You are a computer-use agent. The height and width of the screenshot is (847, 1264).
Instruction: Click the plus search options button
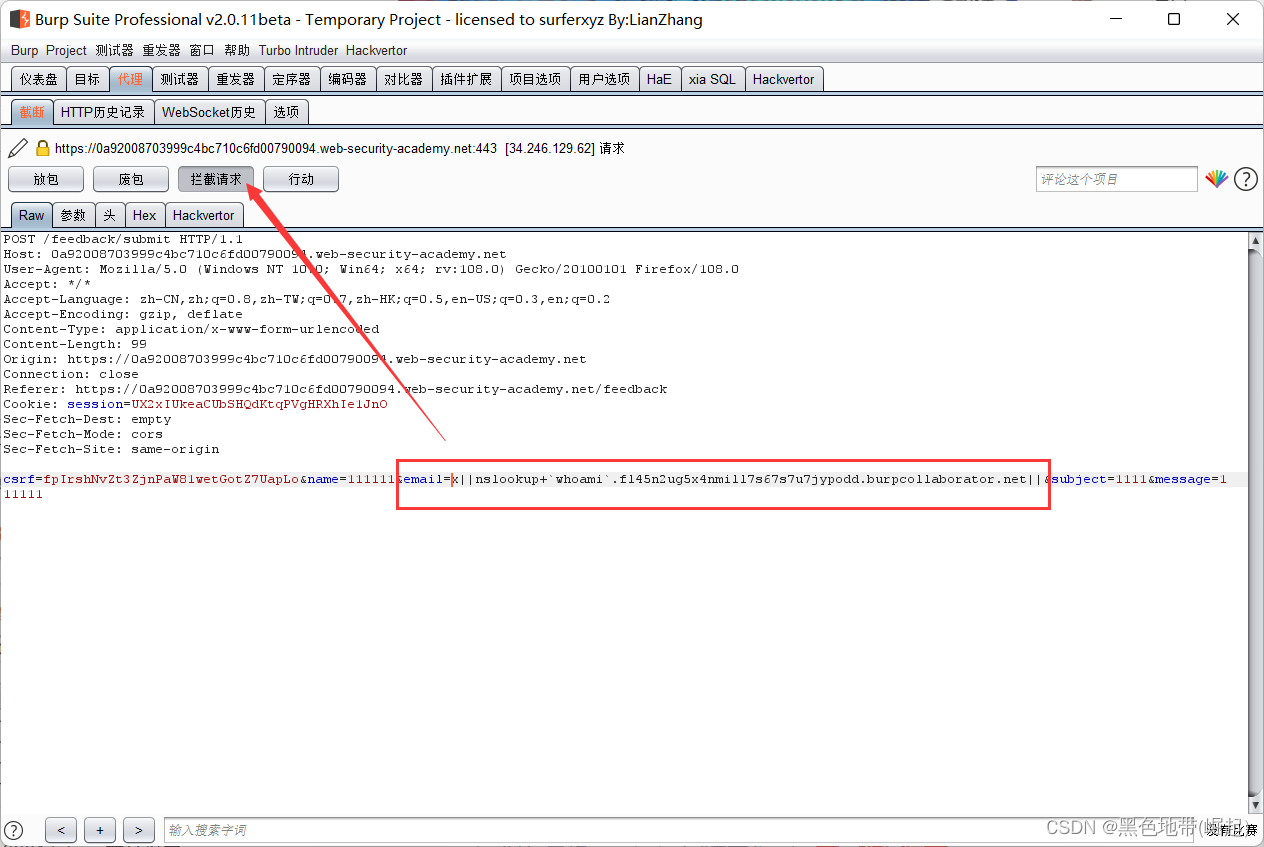100,830
